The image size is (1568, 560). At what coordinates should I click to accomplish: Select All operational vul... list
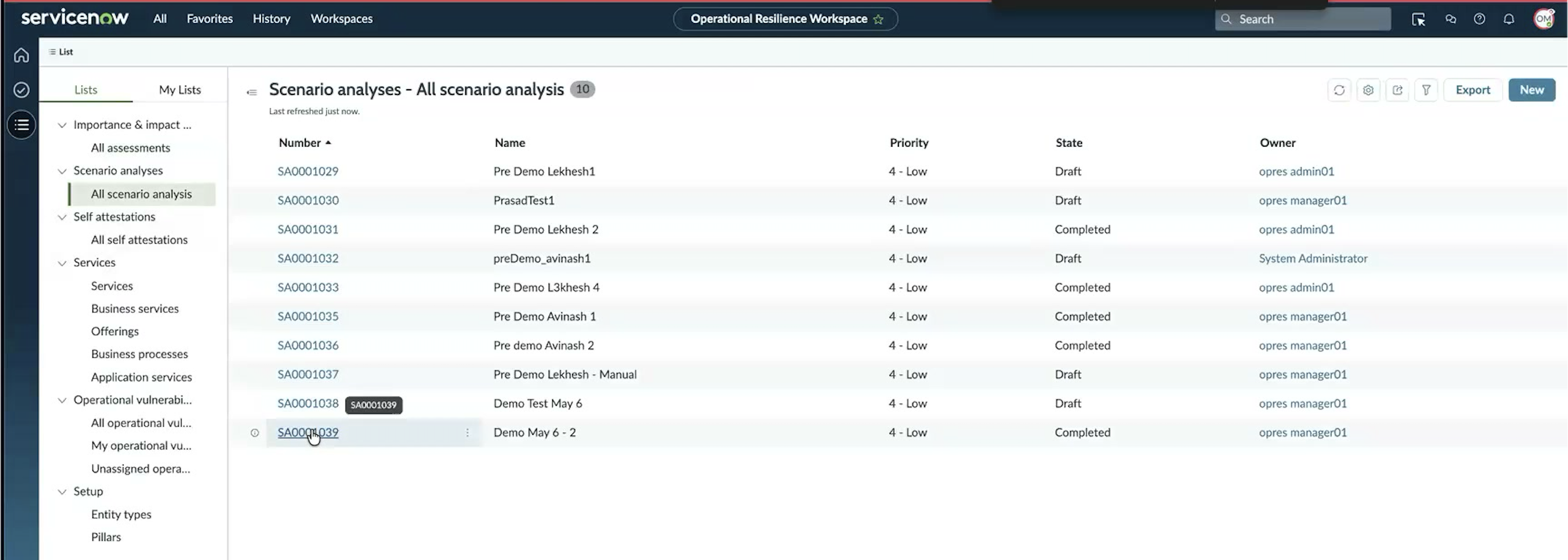(x=141, y=423)
